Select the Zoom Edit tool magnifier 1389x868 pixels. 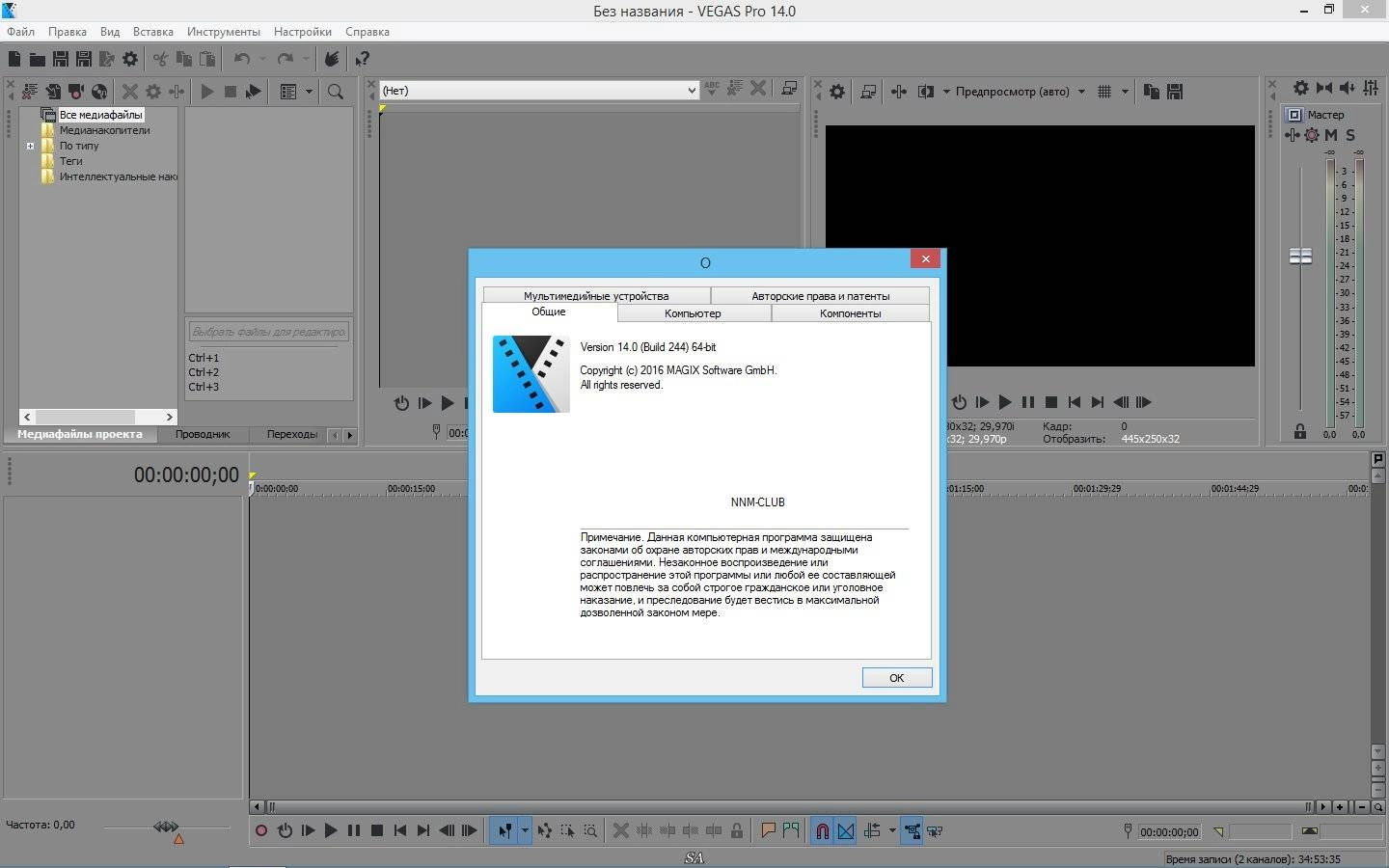point(590,830)
